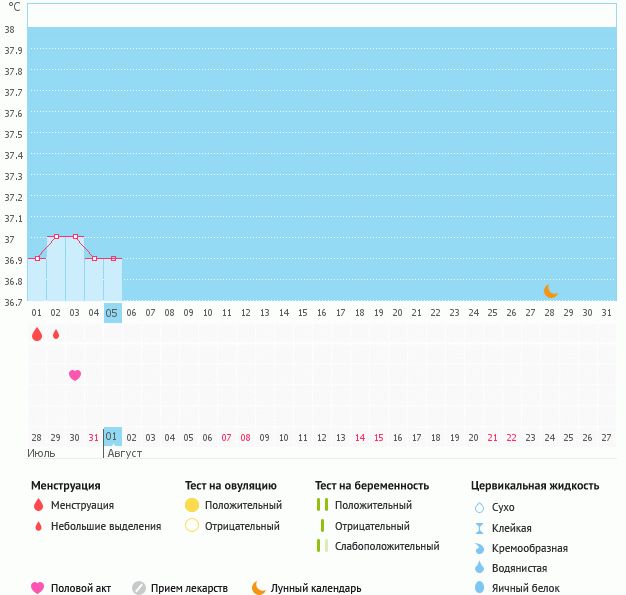Select calendar date 15 in red
The height and width of the screenshot is (595, 626).
(378, 437)
